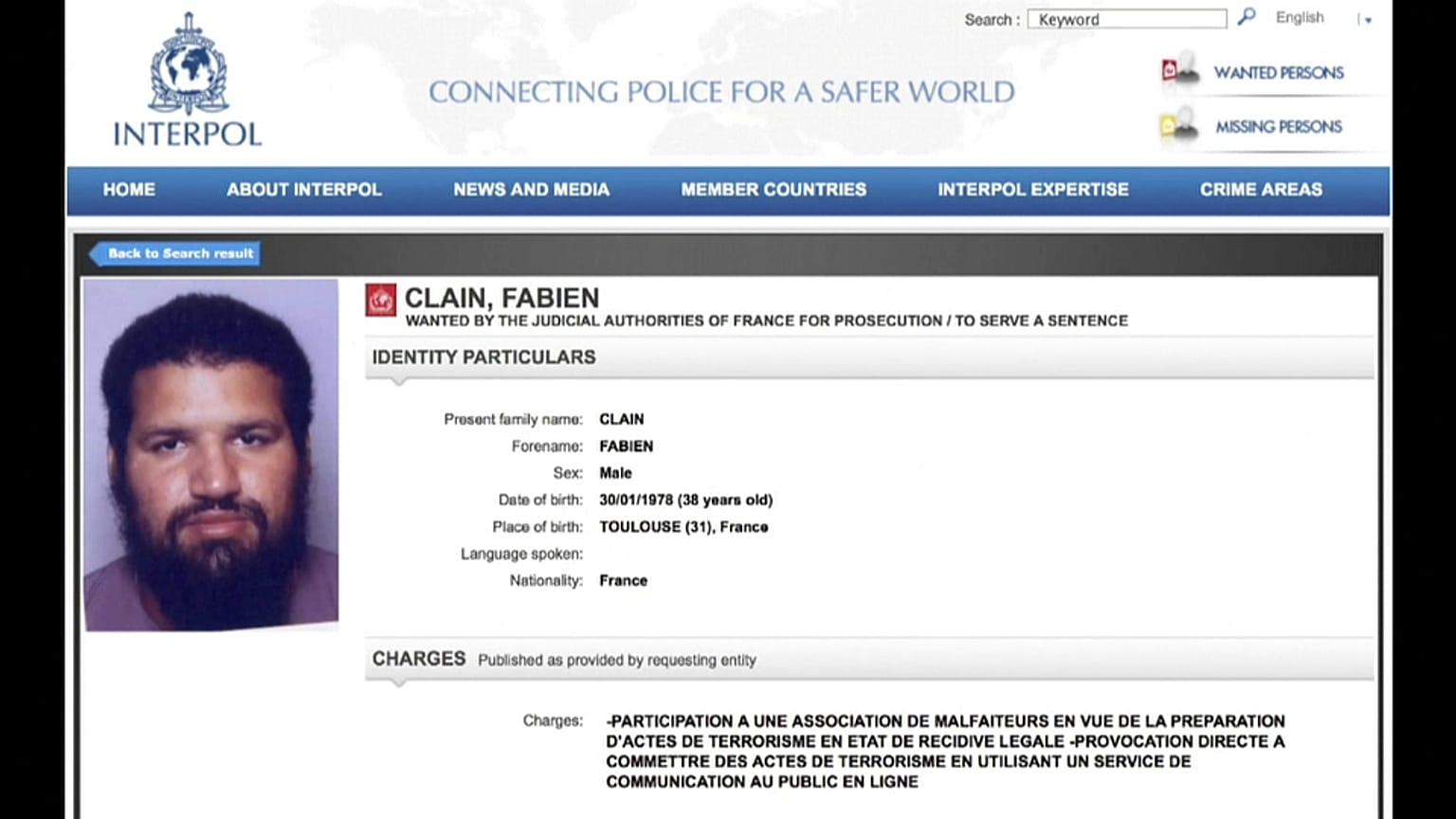The width and height of the screenshot is (1456, 819).
Task: Click the place of birth TOULOUSE (31), France
Action: tap(683, 527)
